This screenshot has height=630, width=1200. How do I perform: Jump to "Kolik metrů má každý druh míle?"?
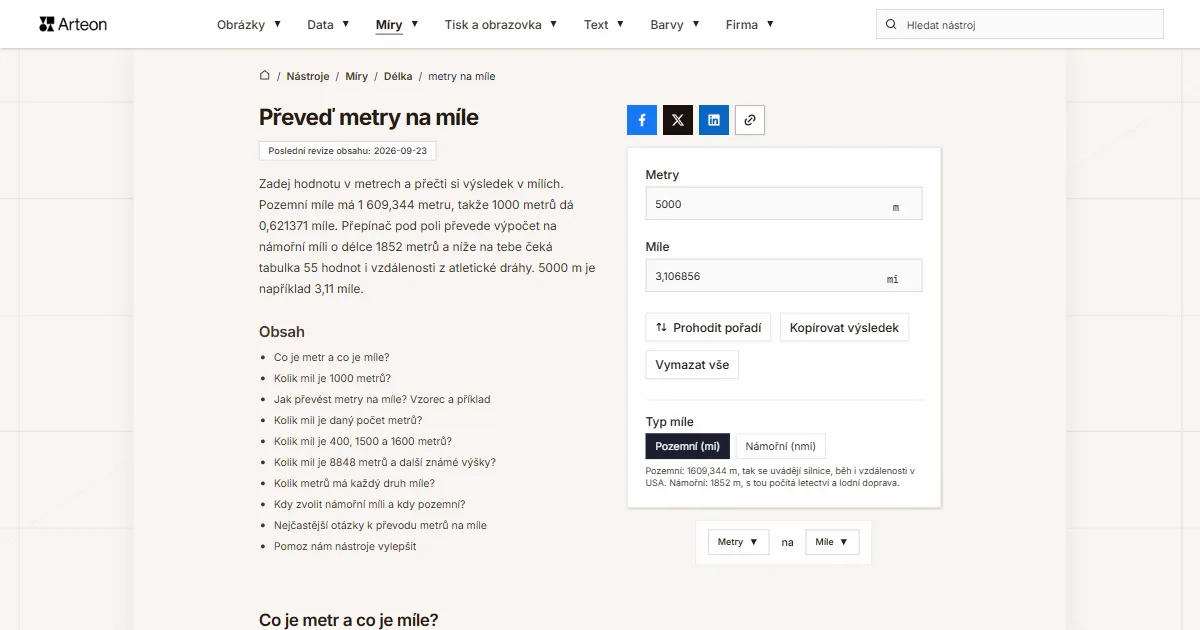pos(354,483)
